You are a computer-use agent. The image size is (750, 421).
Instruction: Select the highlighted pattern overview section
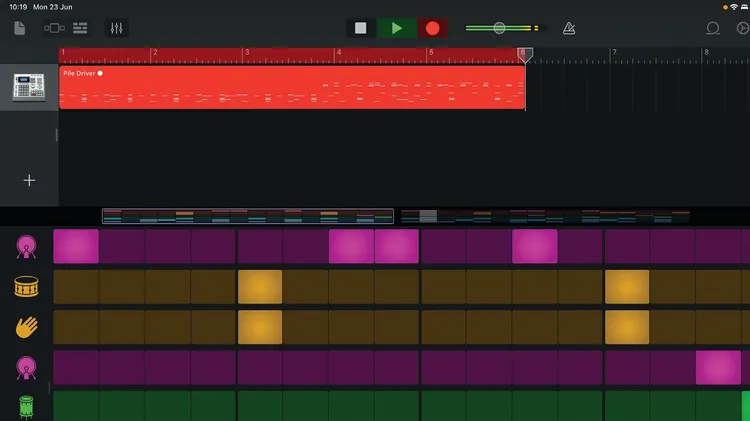point(248,216)
